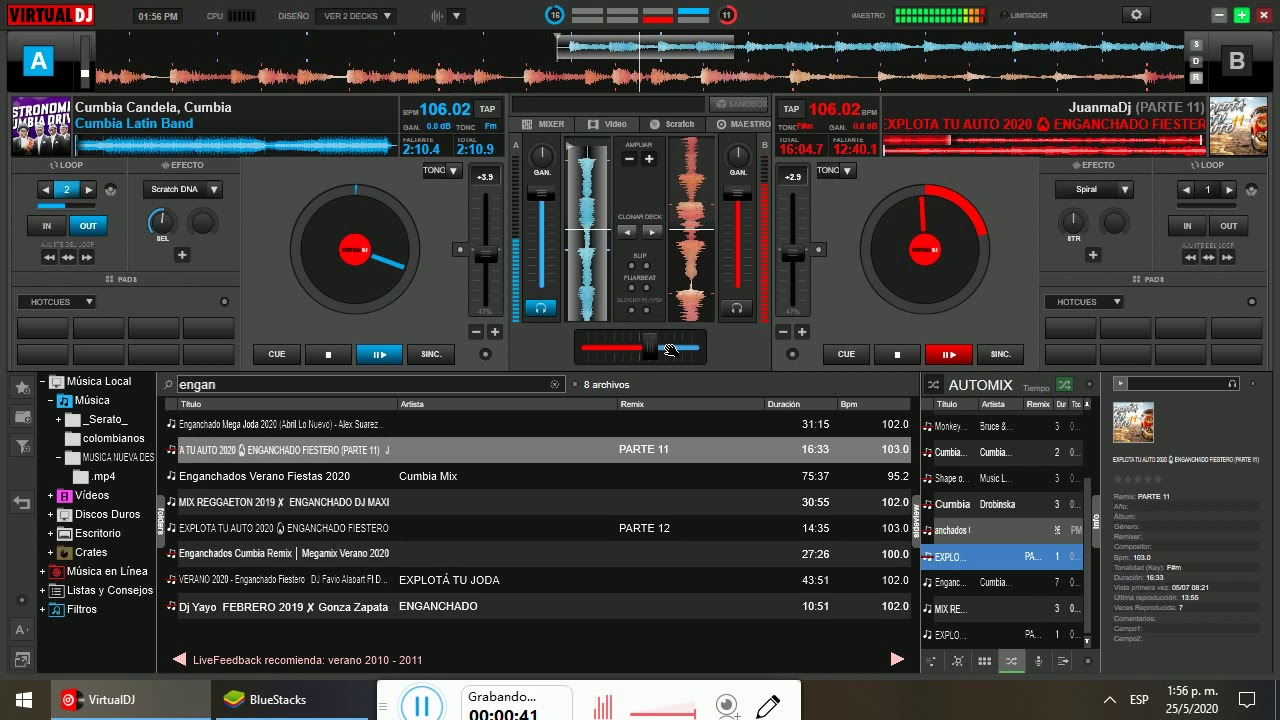The image size is (1280, 720).
Task: Open VirtualDJ settings gear
Action: (1135, 15)
